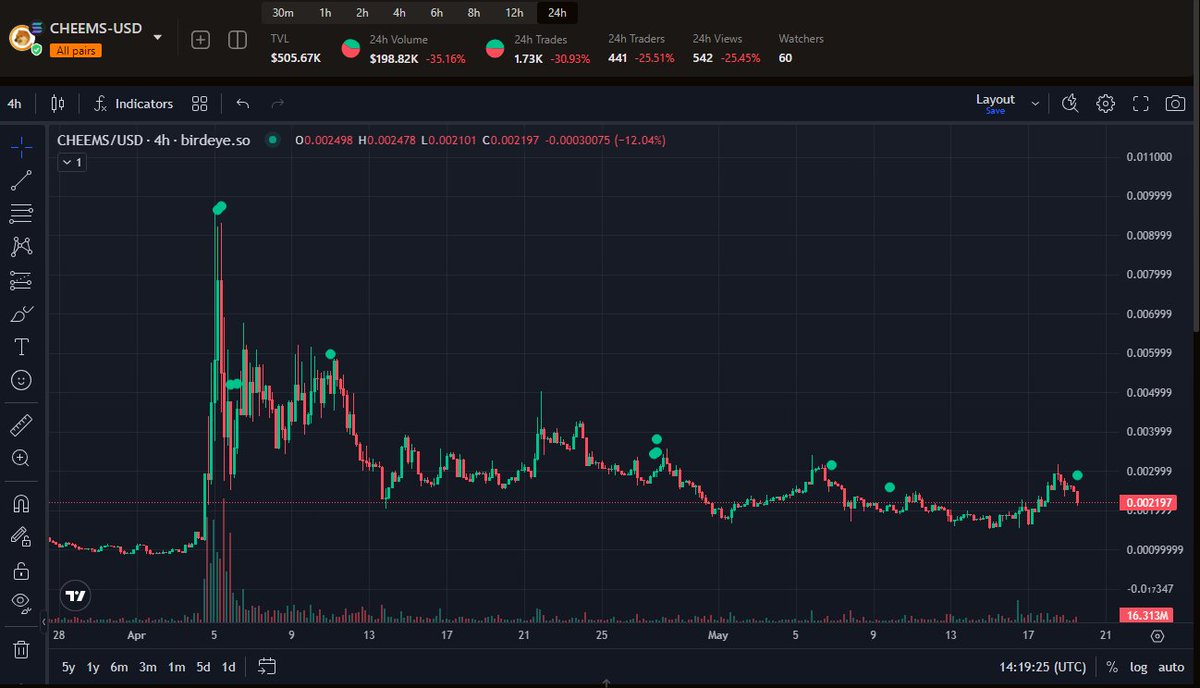Open indicator templates grid icon
This screenshot has width=1200, height=688.
(x=199, y=103)
